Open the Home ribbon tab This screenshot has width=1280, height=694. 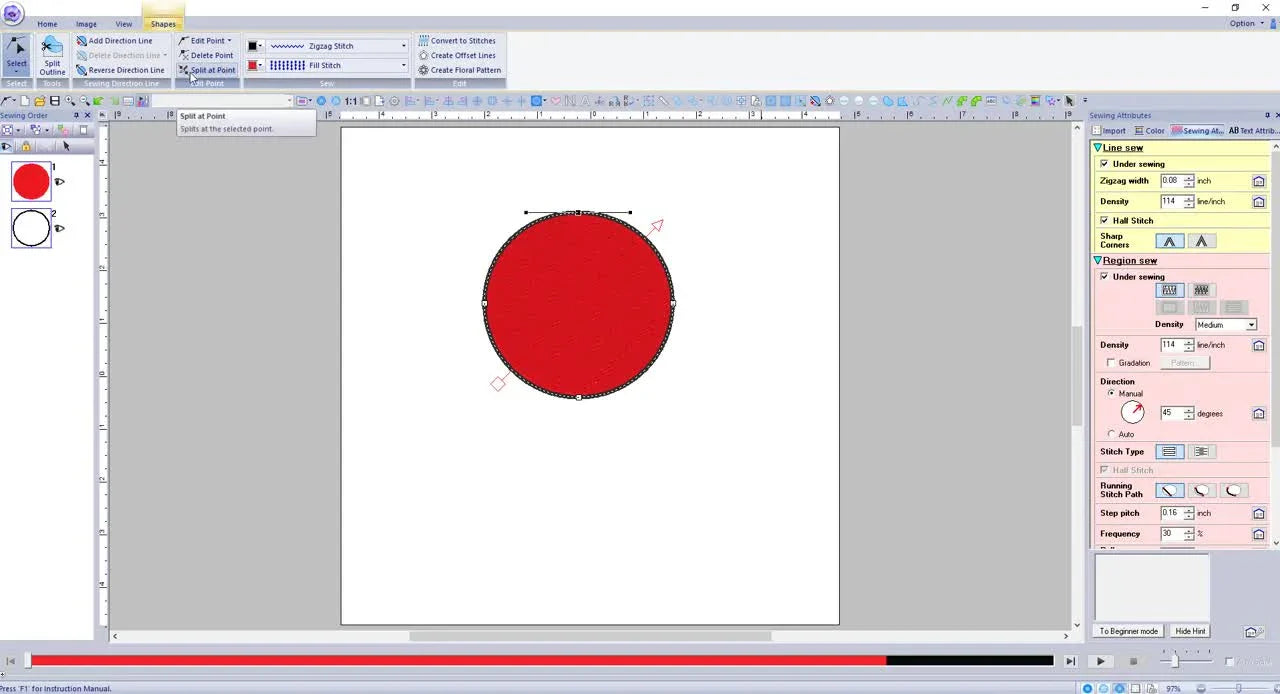[47, 24]
